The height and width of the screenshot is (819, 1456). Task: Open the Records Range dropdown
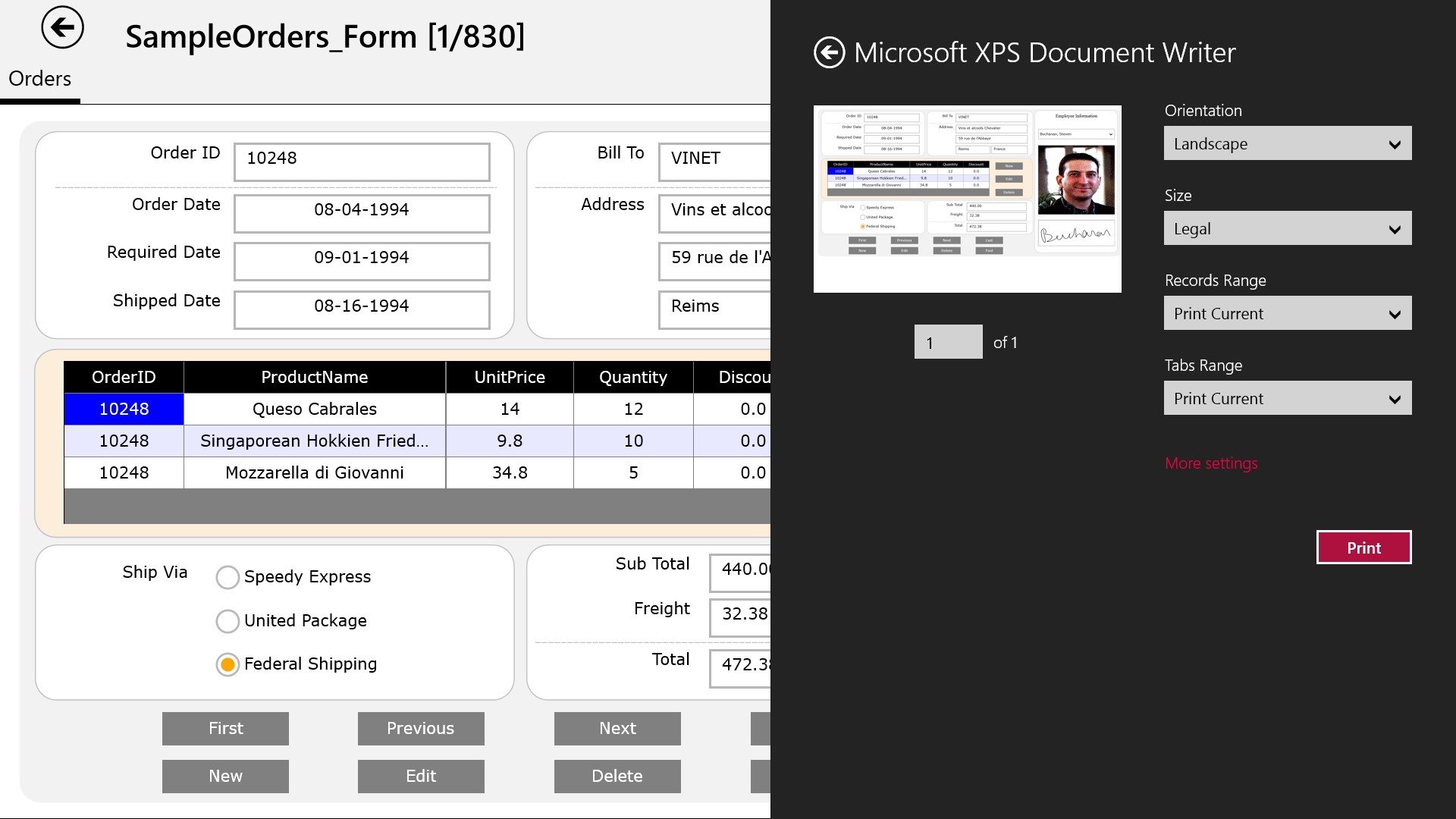coord(1287,314)
